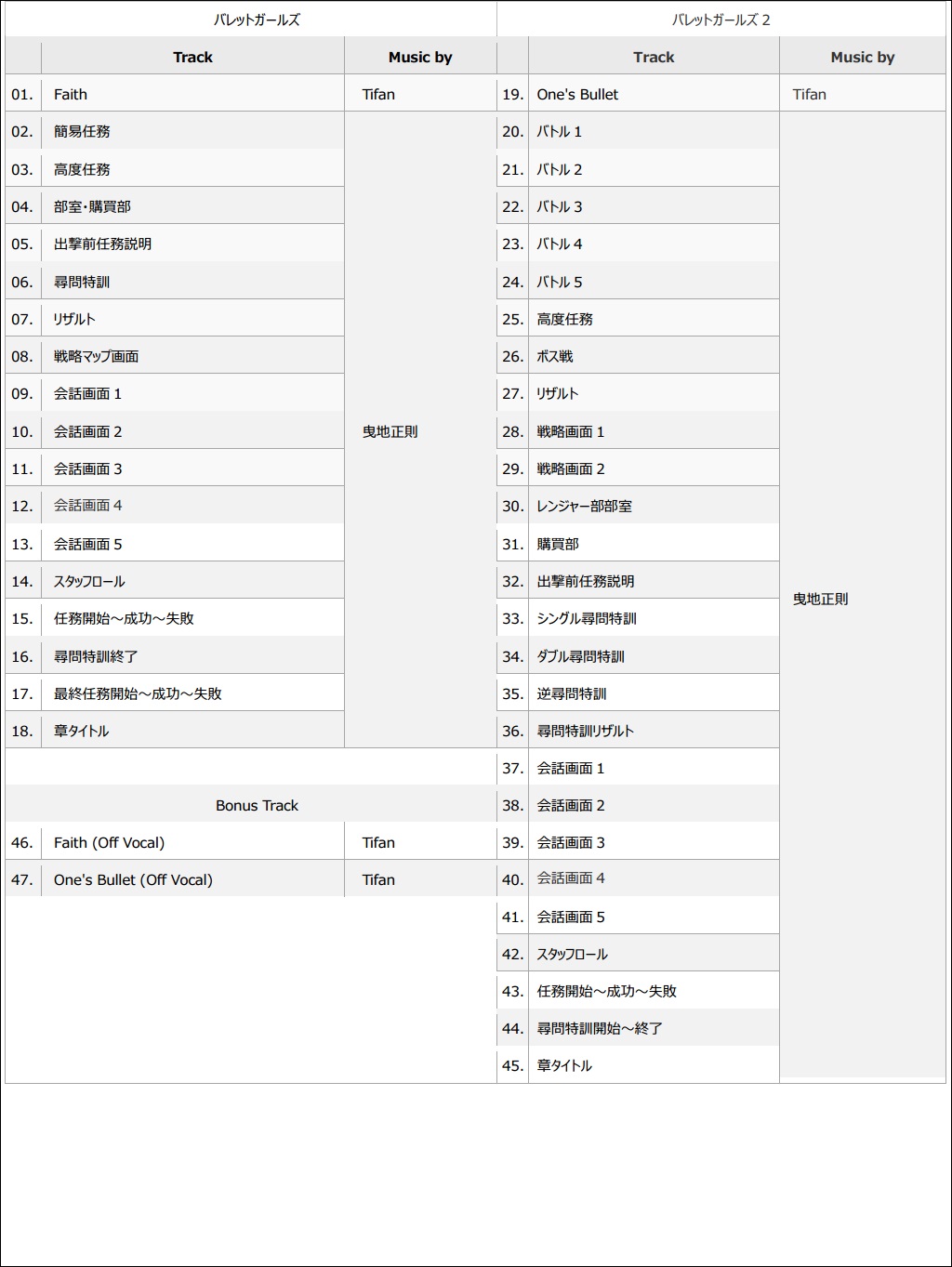Select the 戦略マップ画面 track
952x1267 pixels.
pyautogui.click(x=96, y=356)
